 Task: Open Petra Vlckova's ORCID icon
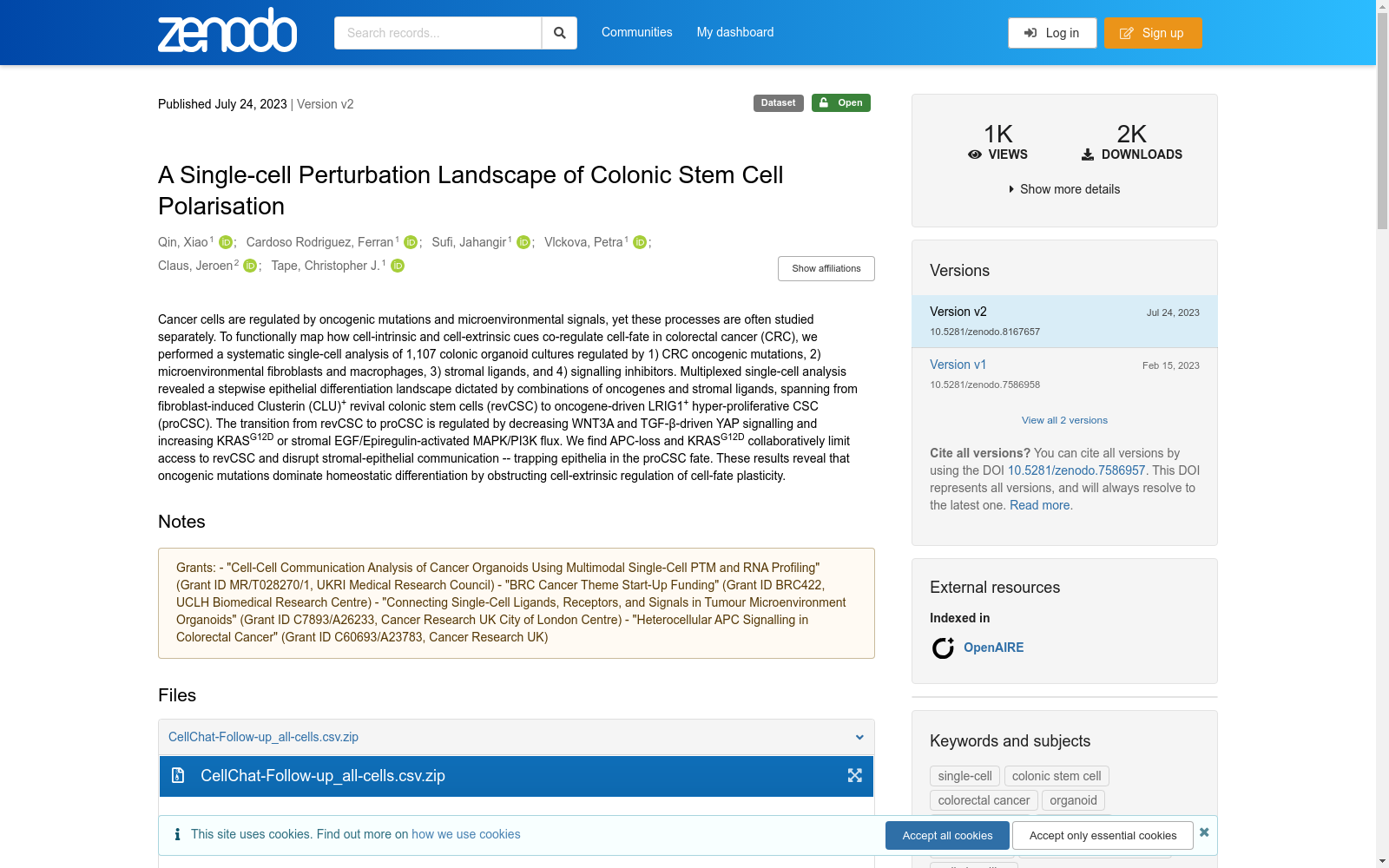pyautogui.click(x=640, y=242)
